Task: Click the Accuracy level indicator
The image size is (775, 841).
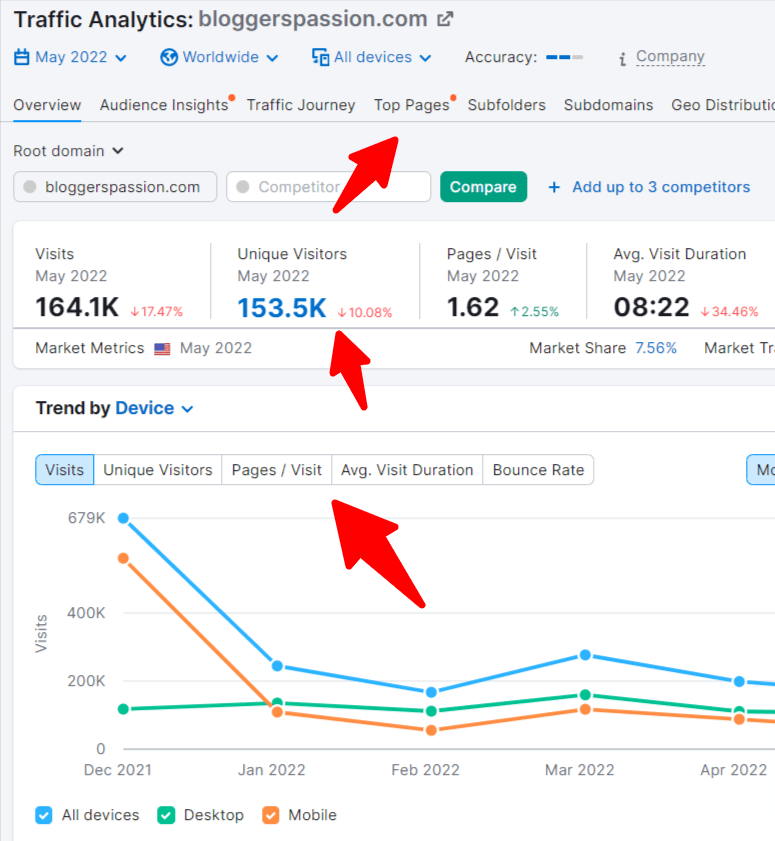Action: [564, 57]
